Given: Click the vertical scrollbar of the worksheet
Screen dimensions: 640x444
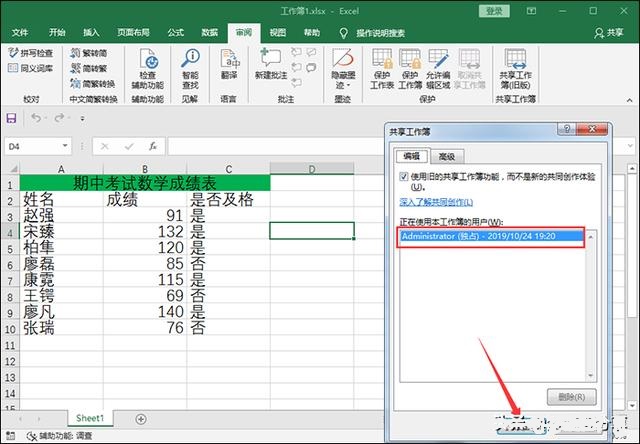Looking at the screenshot, I should coord(632,286).
